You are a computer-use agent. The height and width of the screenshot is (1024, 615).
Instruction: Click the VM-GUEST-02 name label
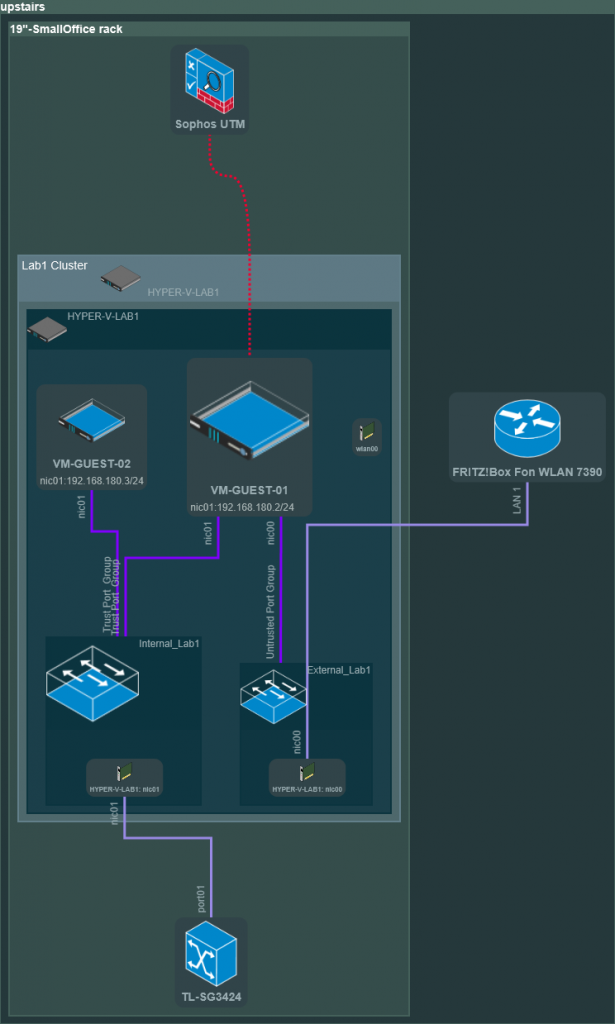[91, 464]
